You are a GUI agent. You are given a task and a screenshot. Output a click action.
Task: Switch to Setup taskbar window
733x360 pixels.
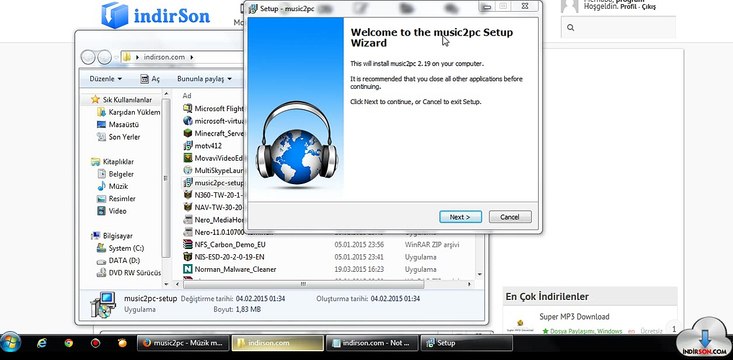tap(467, 343)
